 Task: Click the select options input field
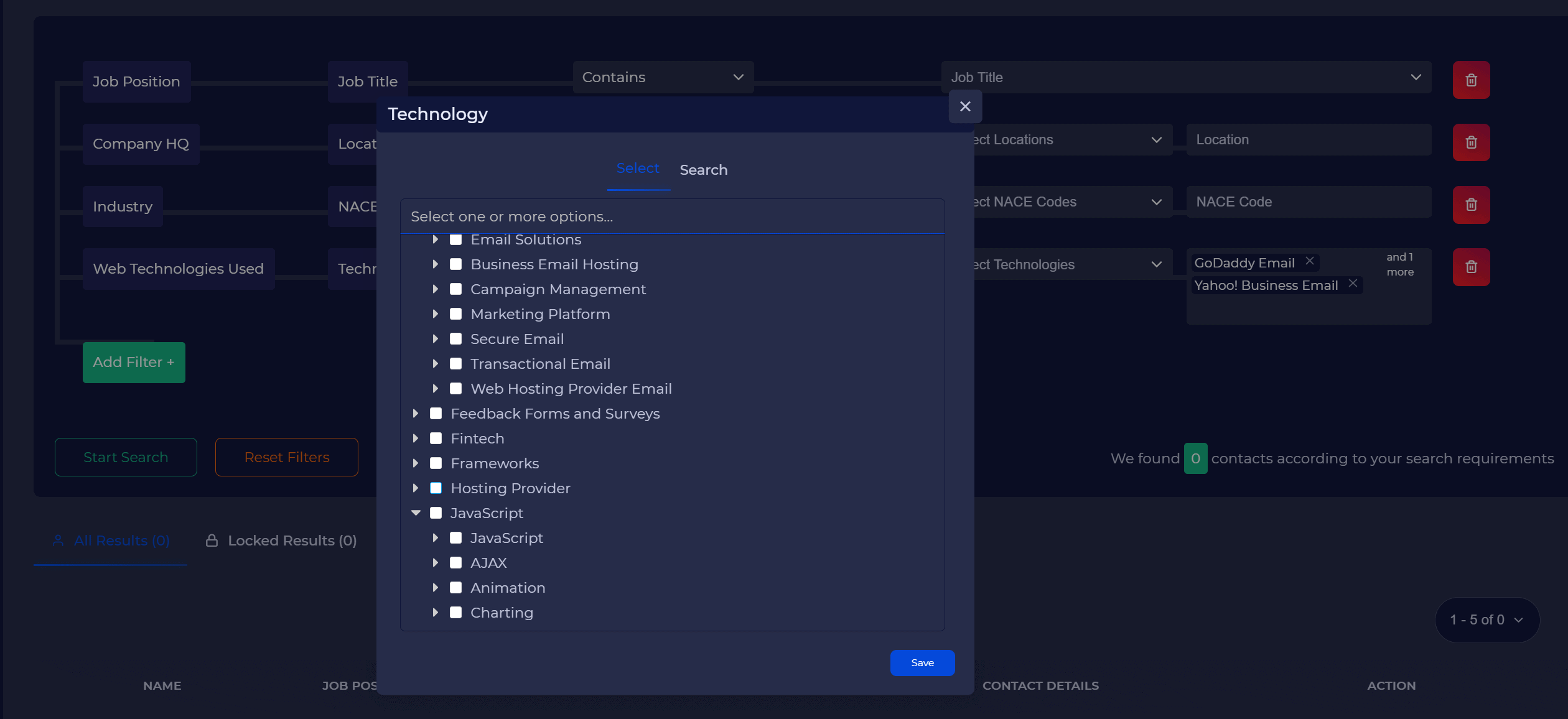click(x=672, y=216)
